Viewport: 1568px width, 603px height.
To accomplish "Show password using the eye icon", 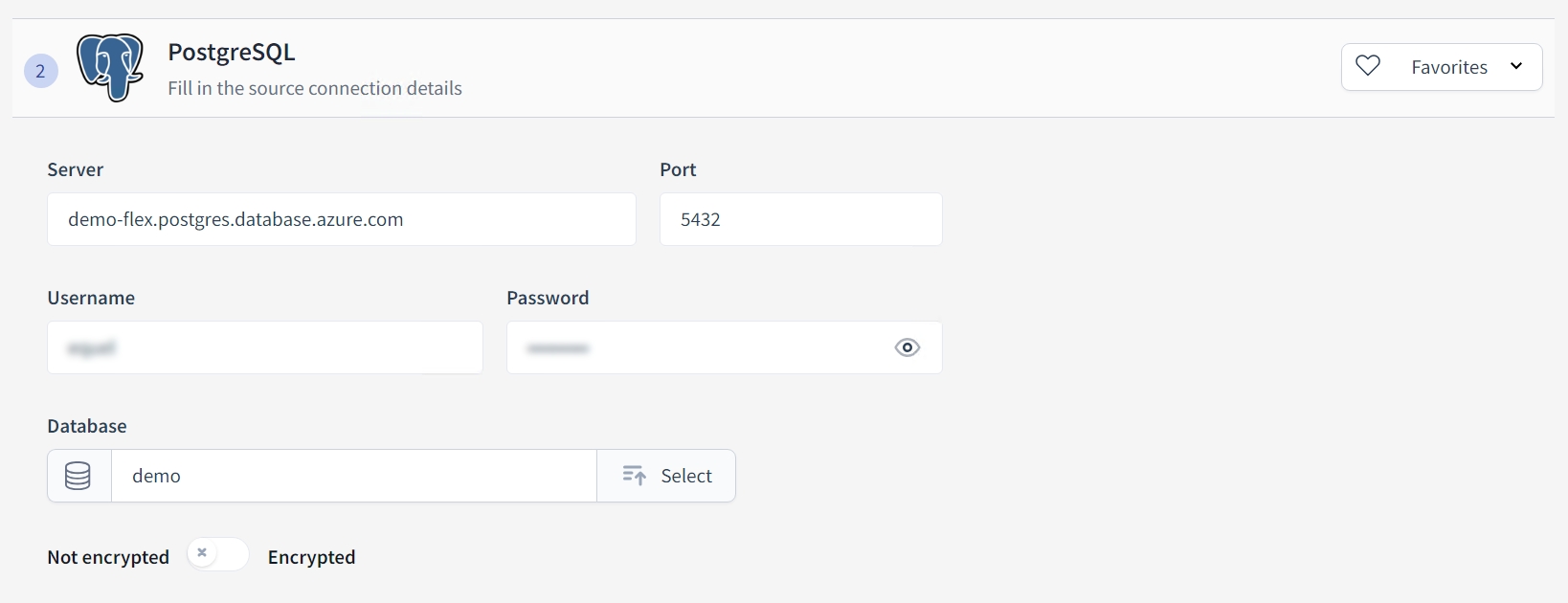I will pyautogui.click(x=907, y=347).
